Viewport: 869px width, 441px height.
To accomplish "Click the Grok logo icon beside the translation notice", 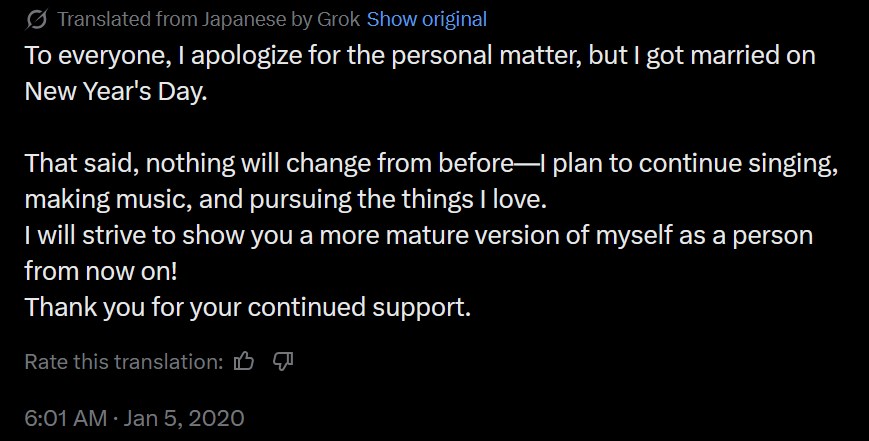I will point(36,19).
